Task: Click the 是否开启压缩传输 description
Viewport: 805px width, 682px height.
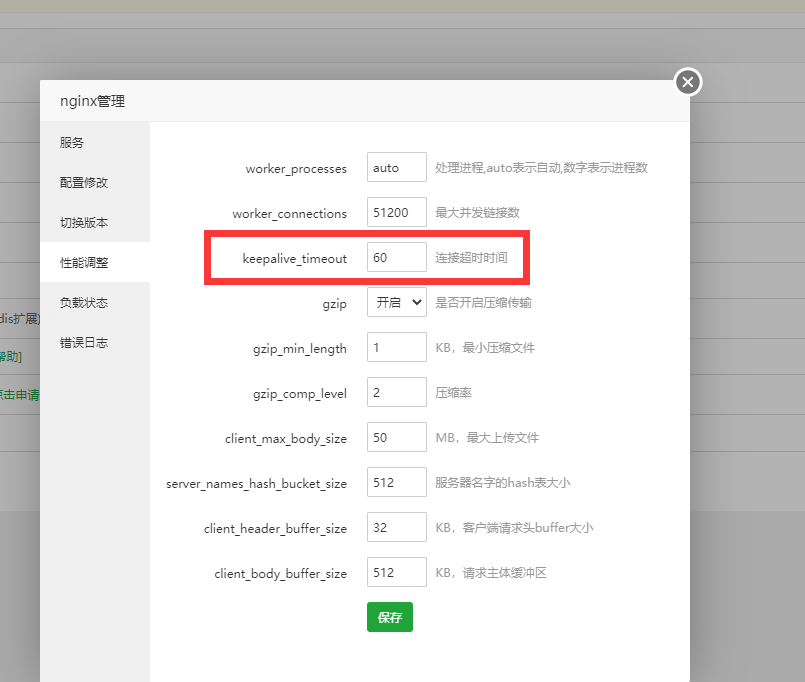Action: 483,302
